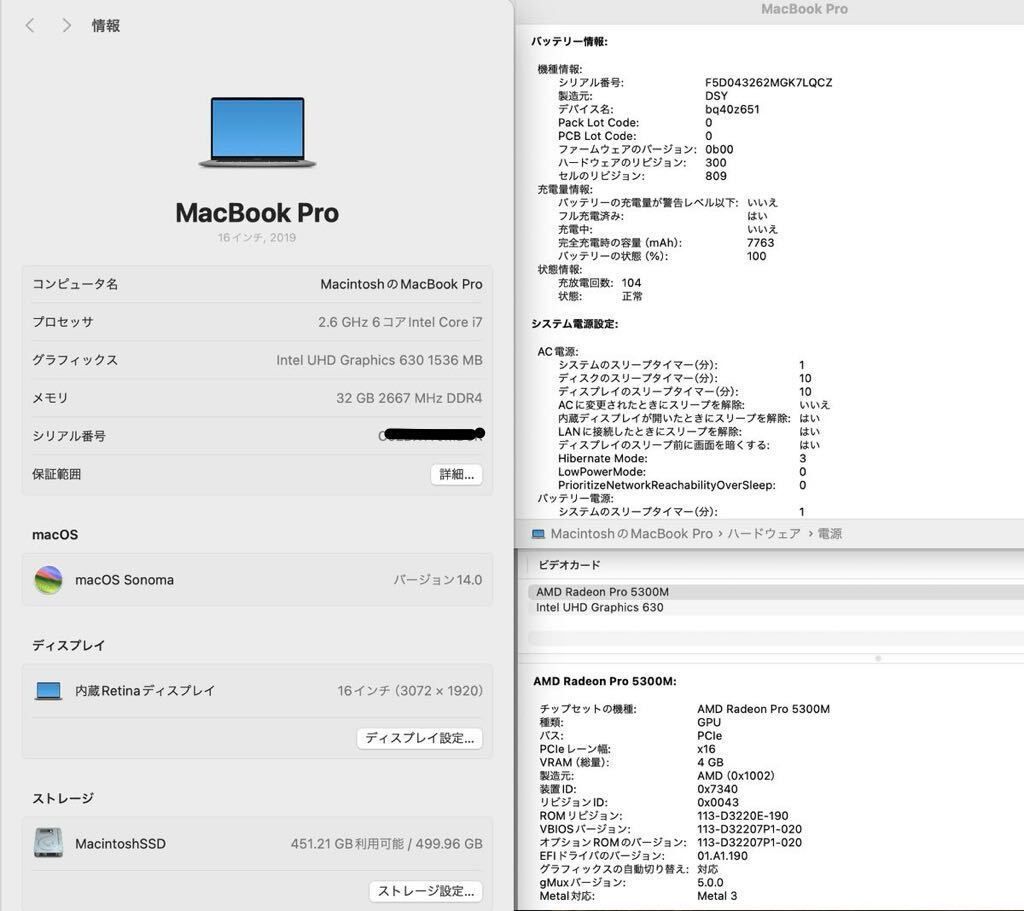
Task: Click the revision ID value 0x0043
Action: coord(718,803)
